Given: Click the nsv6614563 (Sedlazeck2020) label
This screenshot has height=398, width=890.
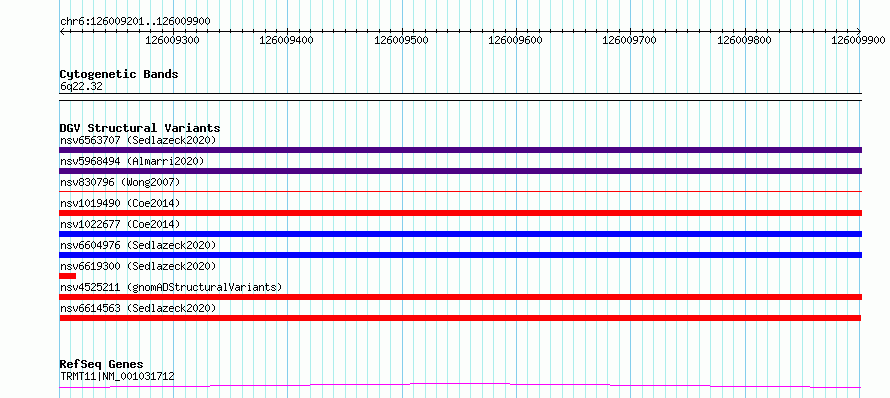Looking at the screenshot, I should point(138,308).
